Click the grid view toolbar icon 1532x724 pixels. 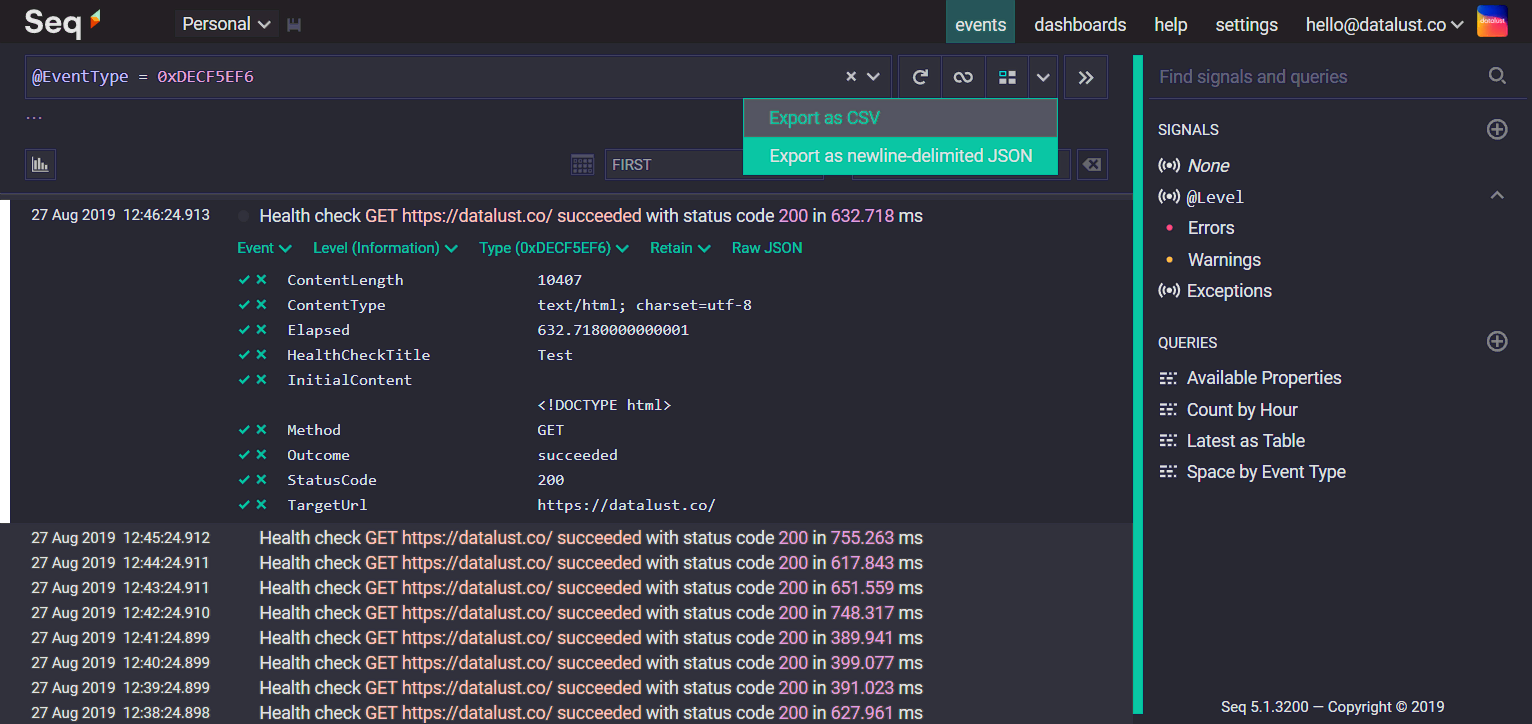[x=1007, y=77]
